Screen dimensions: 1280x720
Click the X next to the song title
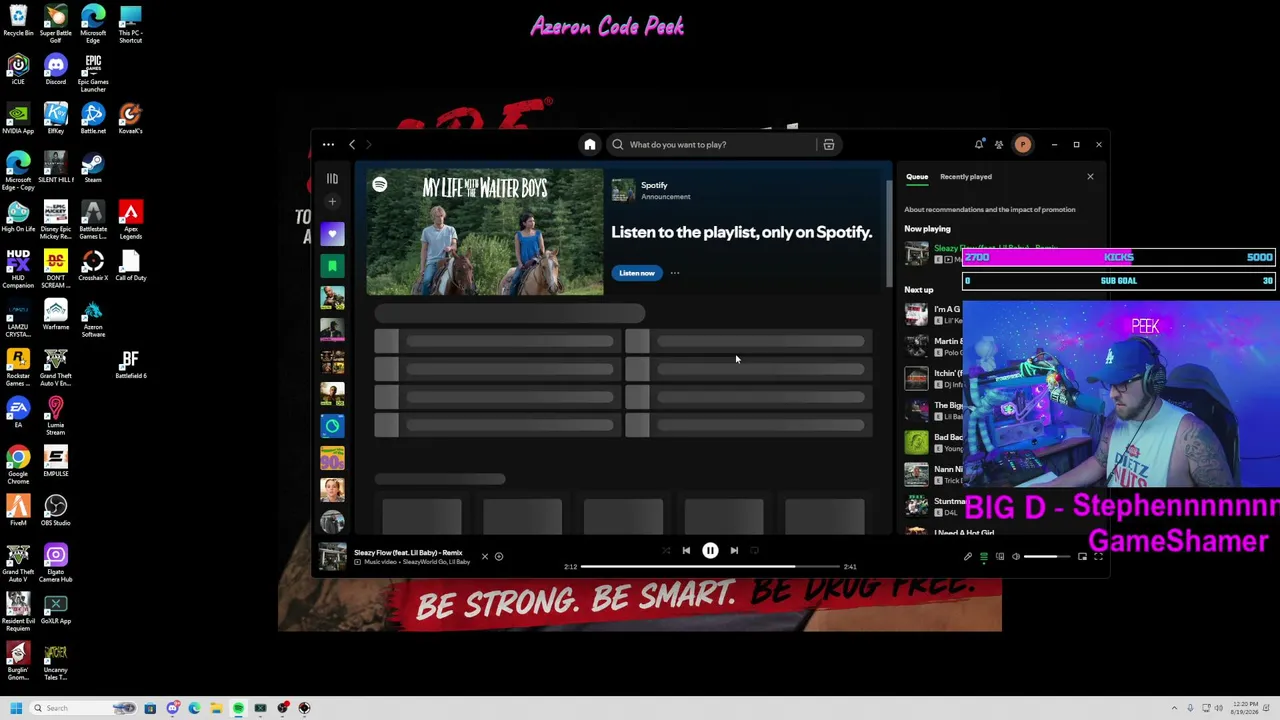[485, 557]
